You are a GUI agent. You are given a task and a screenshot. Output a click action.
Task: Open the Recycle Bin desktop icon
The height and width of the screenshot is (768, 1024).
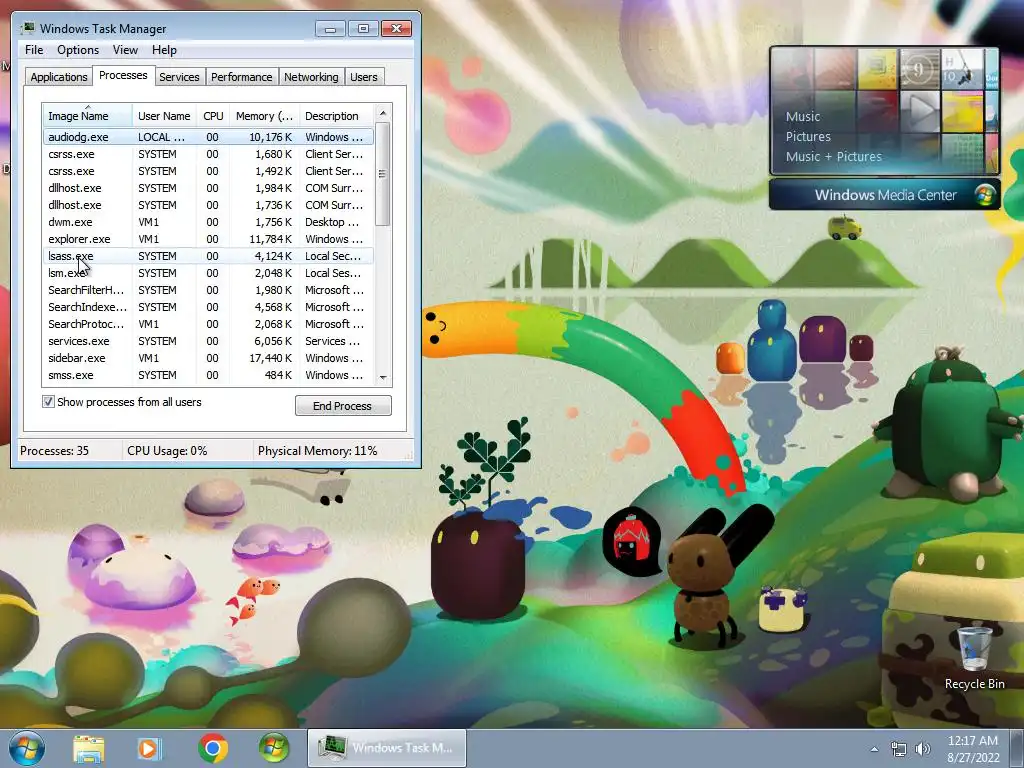(974, 658)
